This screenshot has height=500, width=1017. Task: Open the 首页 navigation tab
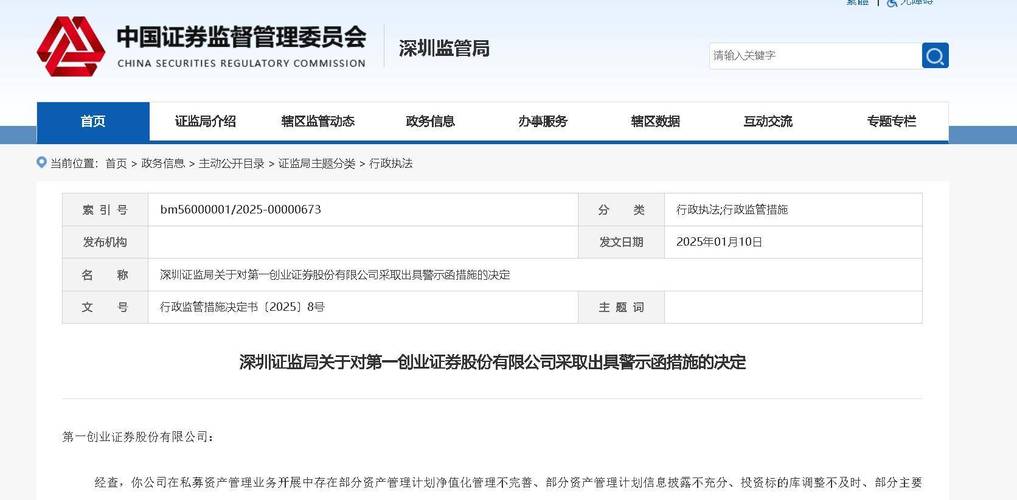coord(93,121)
